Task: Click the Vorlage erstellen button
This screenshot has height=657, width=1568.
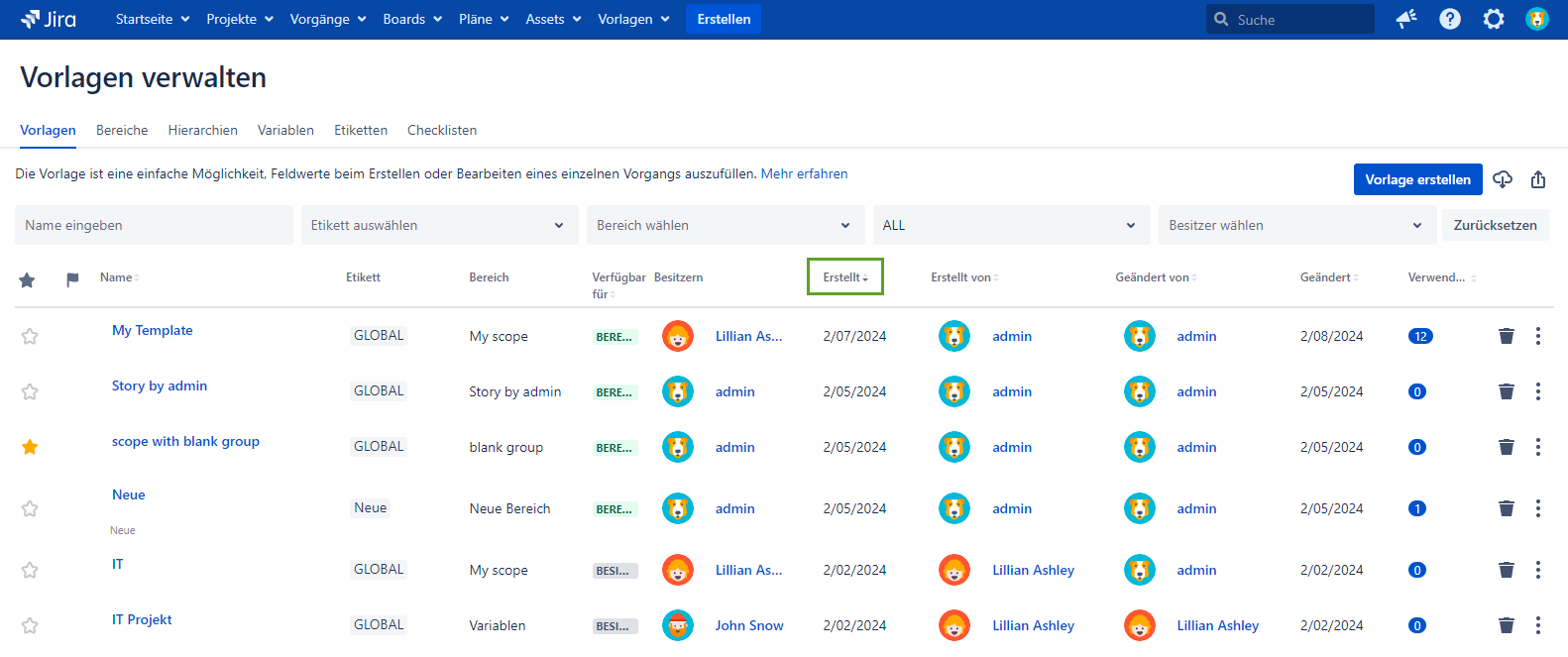Action: pyautogui.click(x=1417, y=179)
